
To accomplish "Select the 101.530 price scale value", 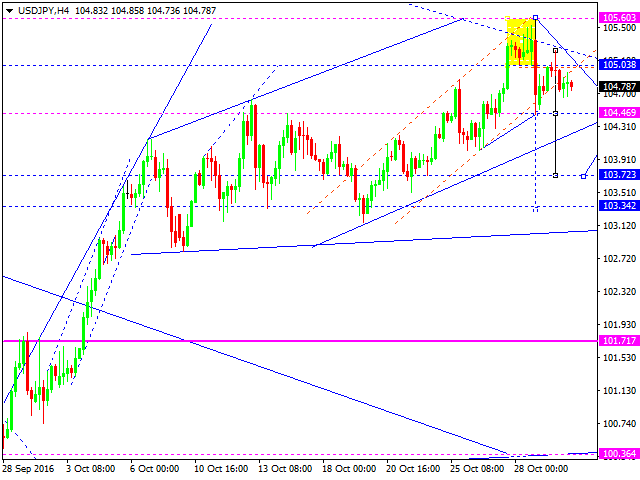I will coord(620,358).
